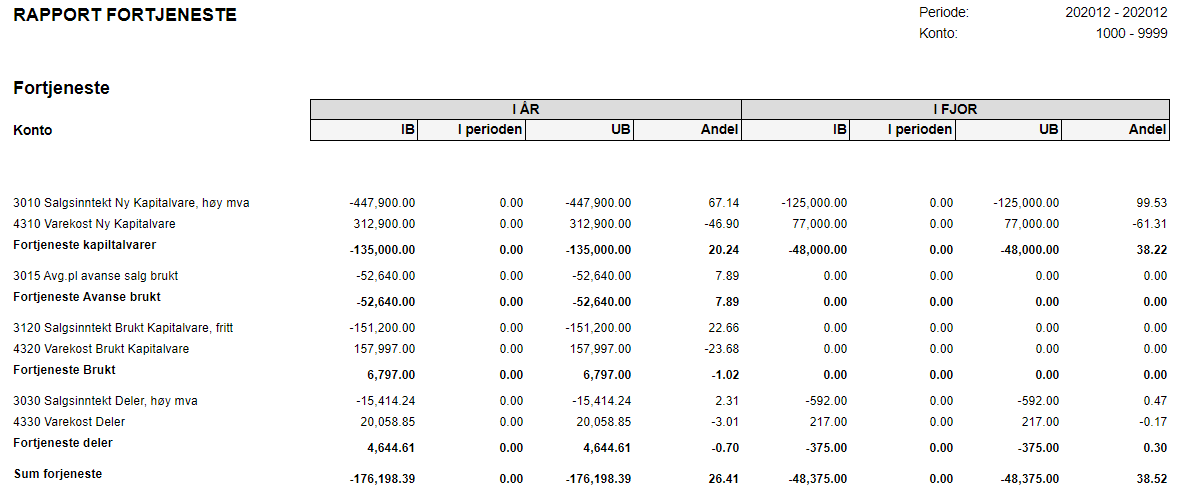
Task: Click the IB value -151,200.00
Action: tap(382, 327)
